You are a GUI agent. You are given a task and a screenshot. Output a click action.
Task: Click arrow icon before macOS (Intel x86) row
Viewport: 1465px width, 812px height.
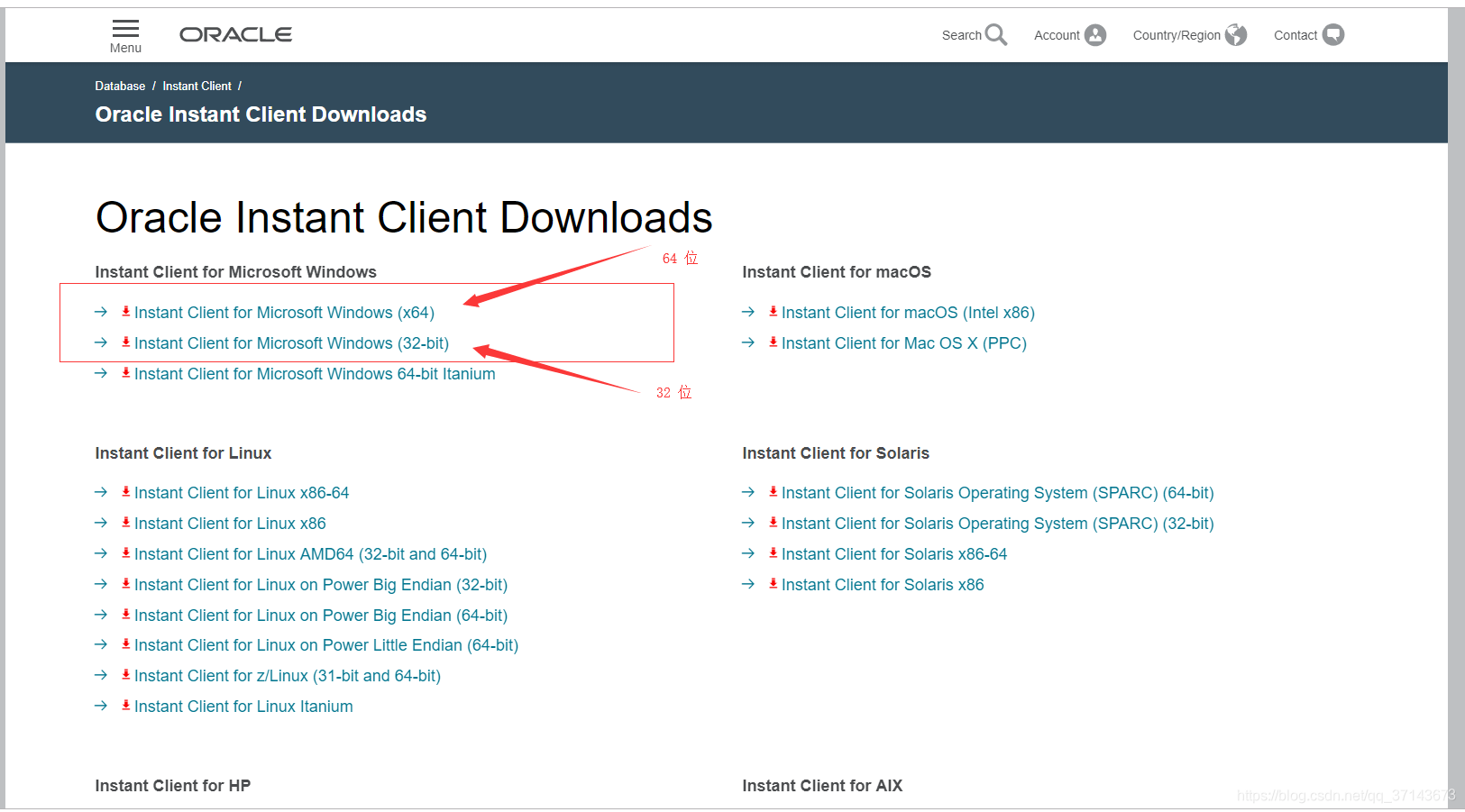pyautogui.click(x=748, y=312)
